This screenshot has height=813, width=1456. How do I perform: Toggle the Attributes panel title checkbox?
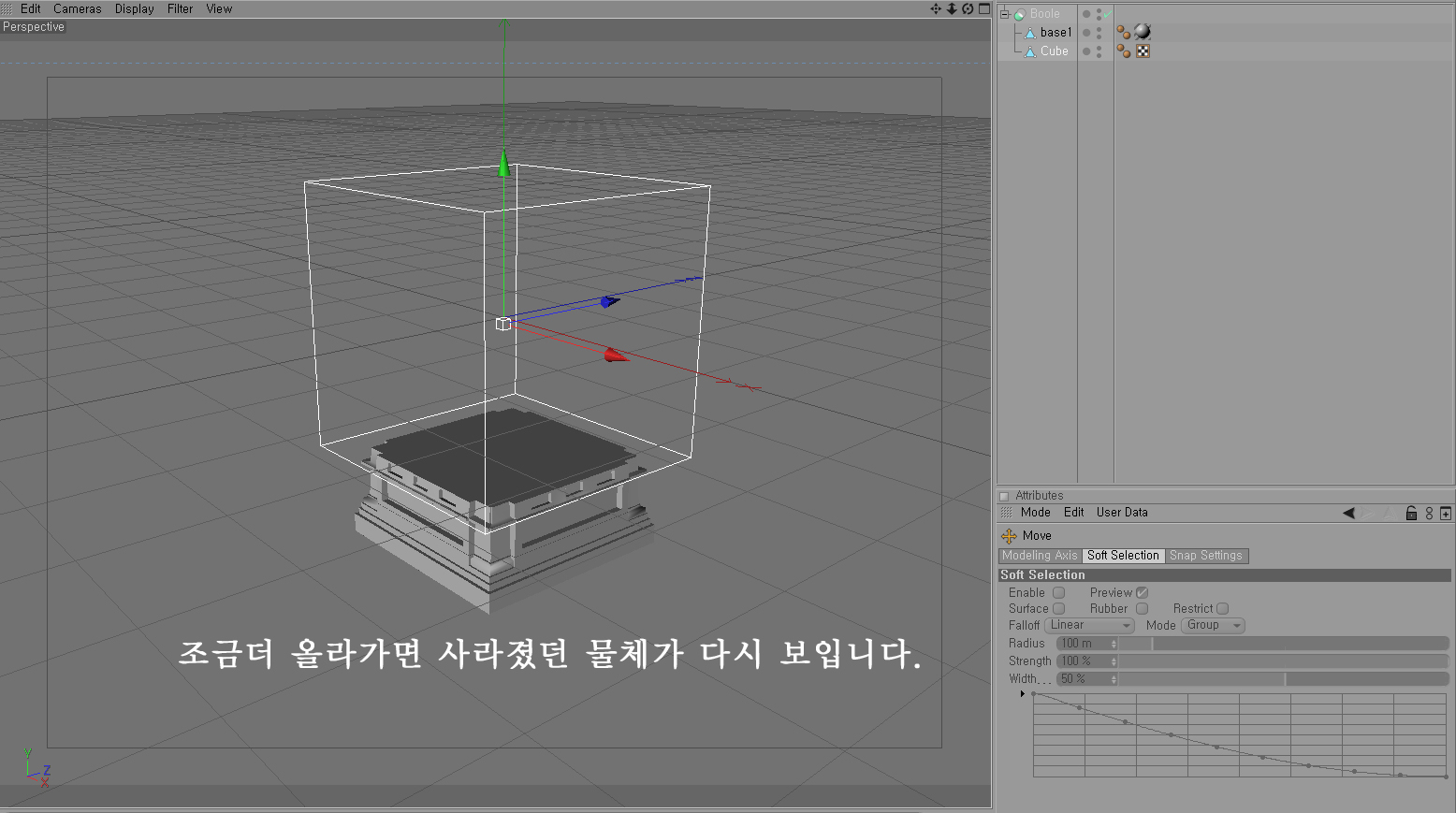coord(1004,496)
